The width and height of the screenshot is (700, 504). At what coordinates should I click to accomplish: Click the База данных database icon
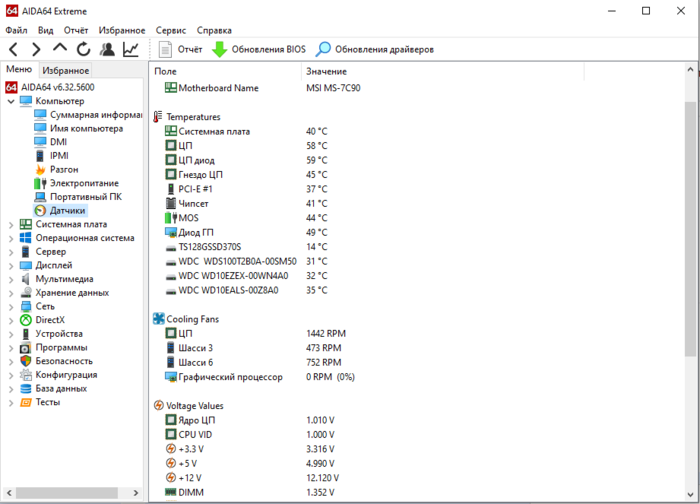26,389
